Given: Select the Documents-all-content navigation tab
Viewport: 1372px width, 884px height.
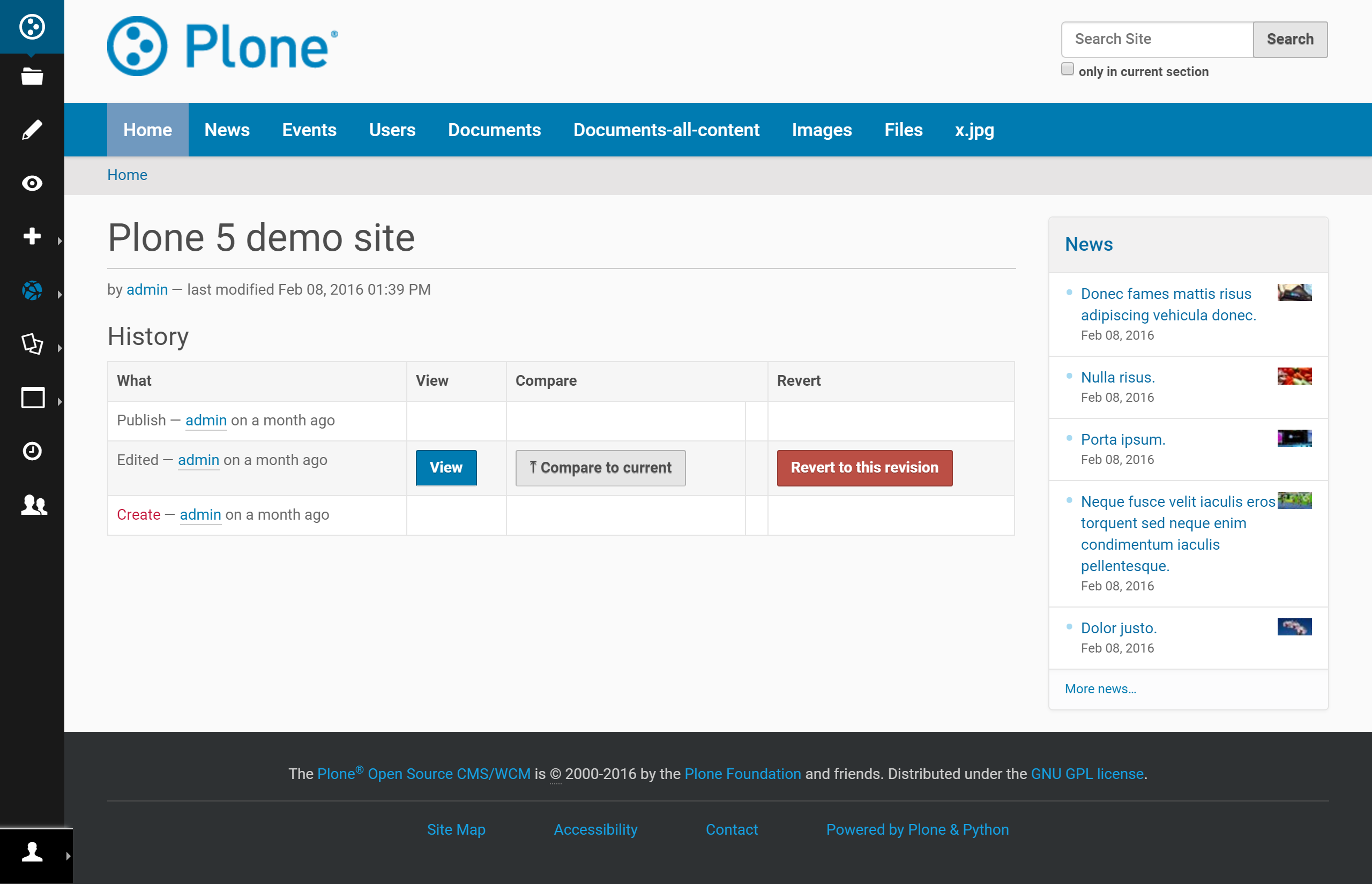Looking at the screenshot, I should (666, 130).
